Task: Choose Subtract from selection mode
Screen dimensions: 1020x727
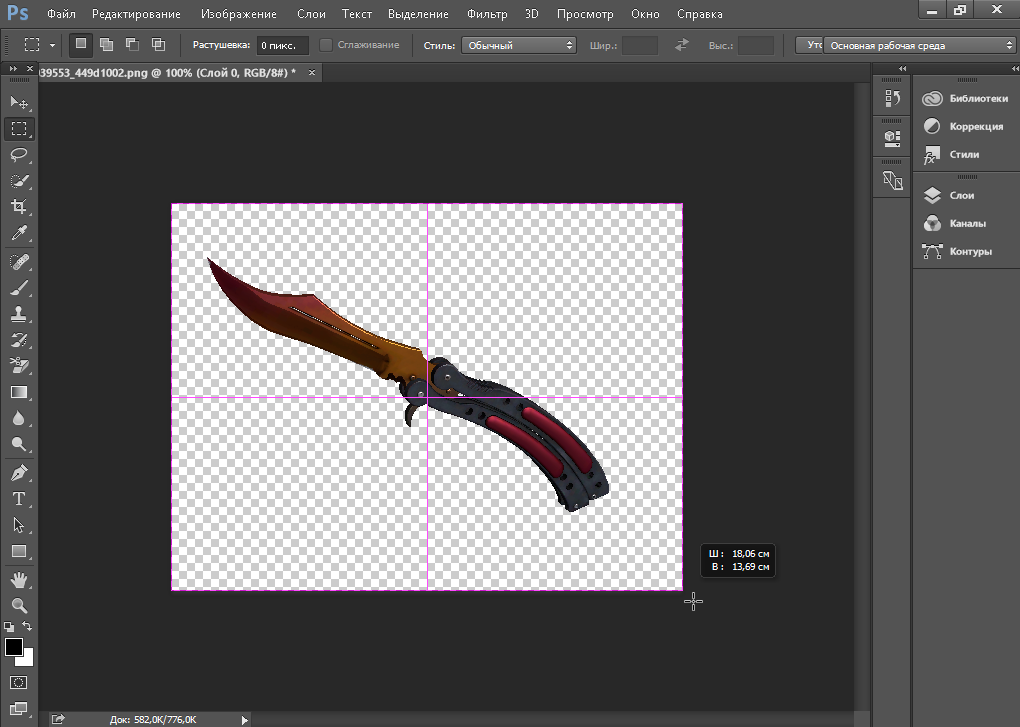Action: (132, 44)
